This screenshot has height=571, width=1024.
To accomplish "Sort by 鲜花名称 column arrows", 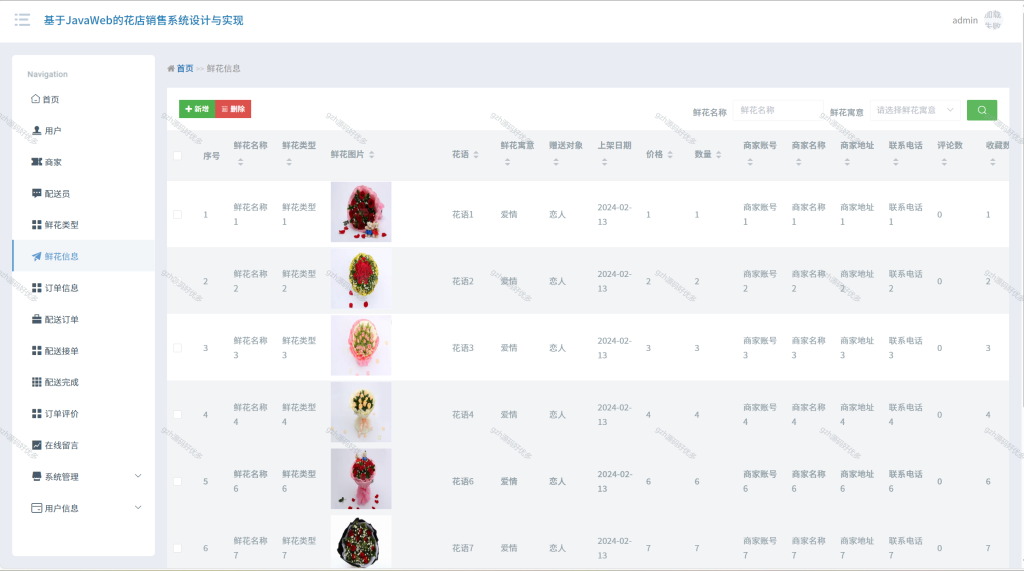I will pos(240,162).
